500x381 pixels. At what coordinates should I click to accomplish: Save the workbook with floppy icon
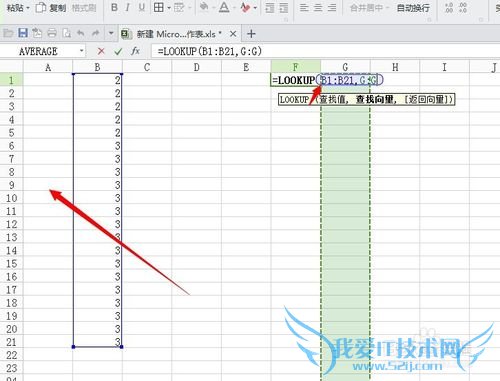click(x=23, y=33)
